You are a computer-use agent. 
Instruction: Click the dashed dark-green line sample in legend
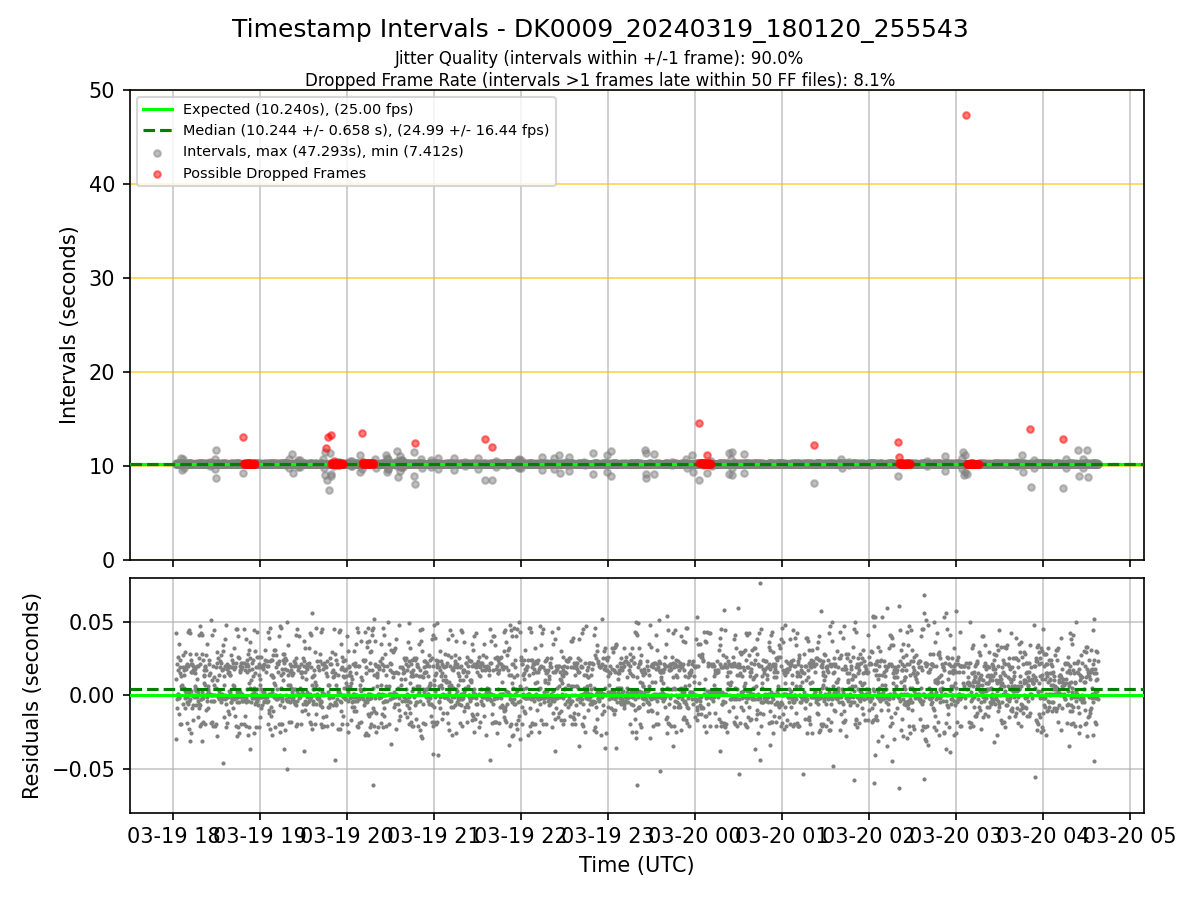(158, 130)
